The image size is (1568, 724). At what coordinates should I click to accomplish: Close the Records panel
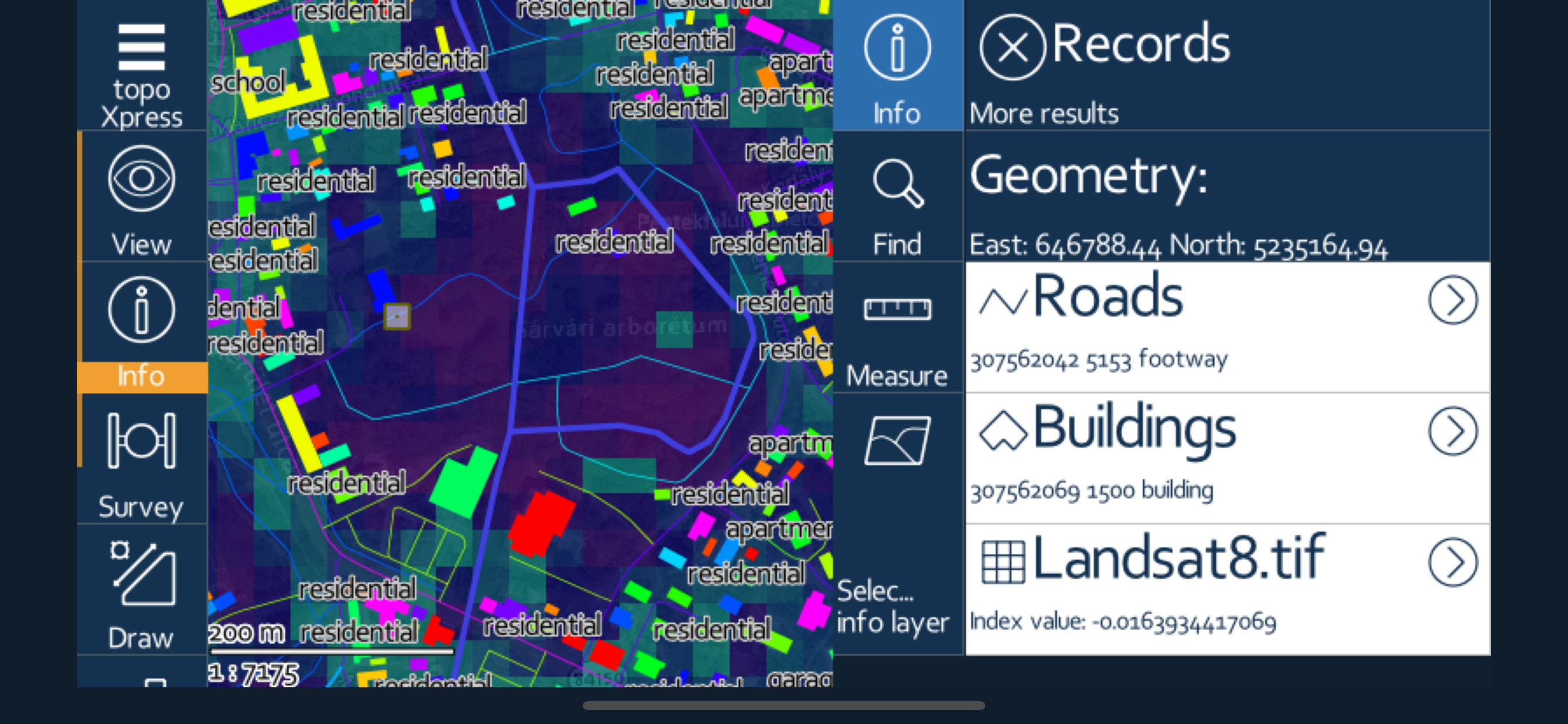click(x=1012, y=47)
